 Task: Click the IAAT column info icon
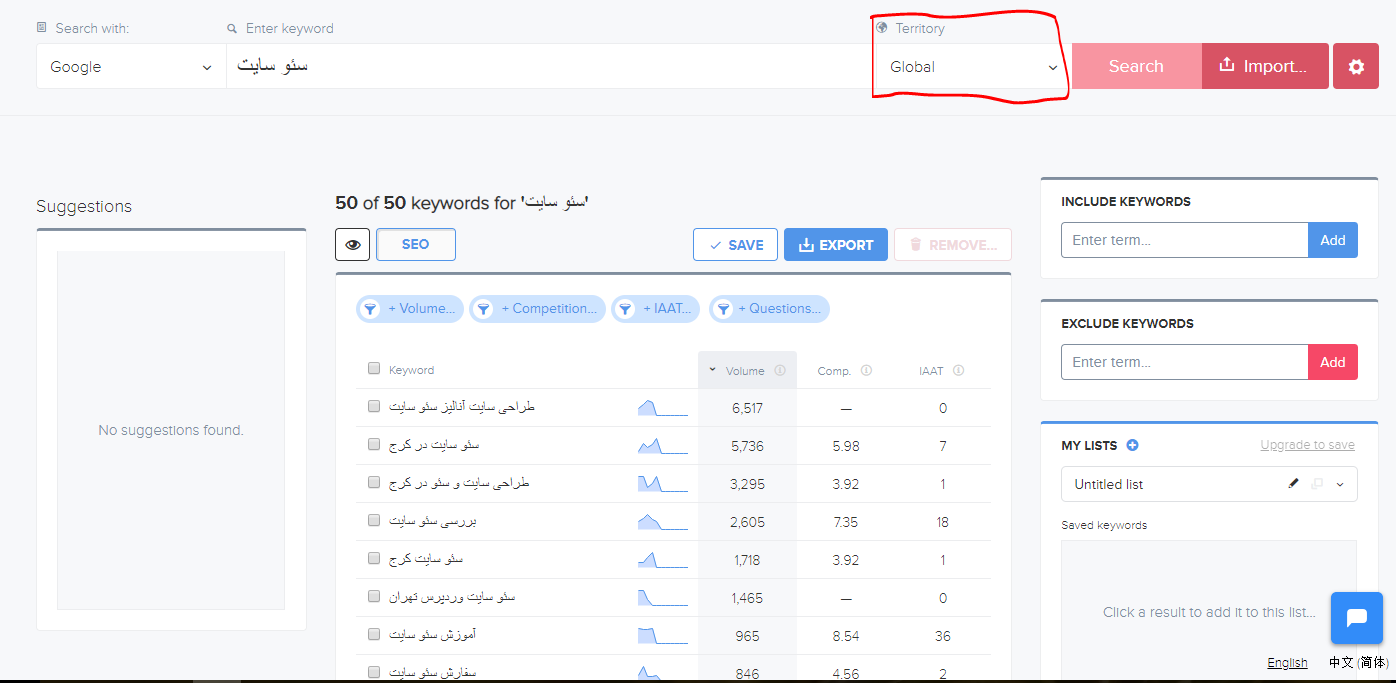coord(958,371)
